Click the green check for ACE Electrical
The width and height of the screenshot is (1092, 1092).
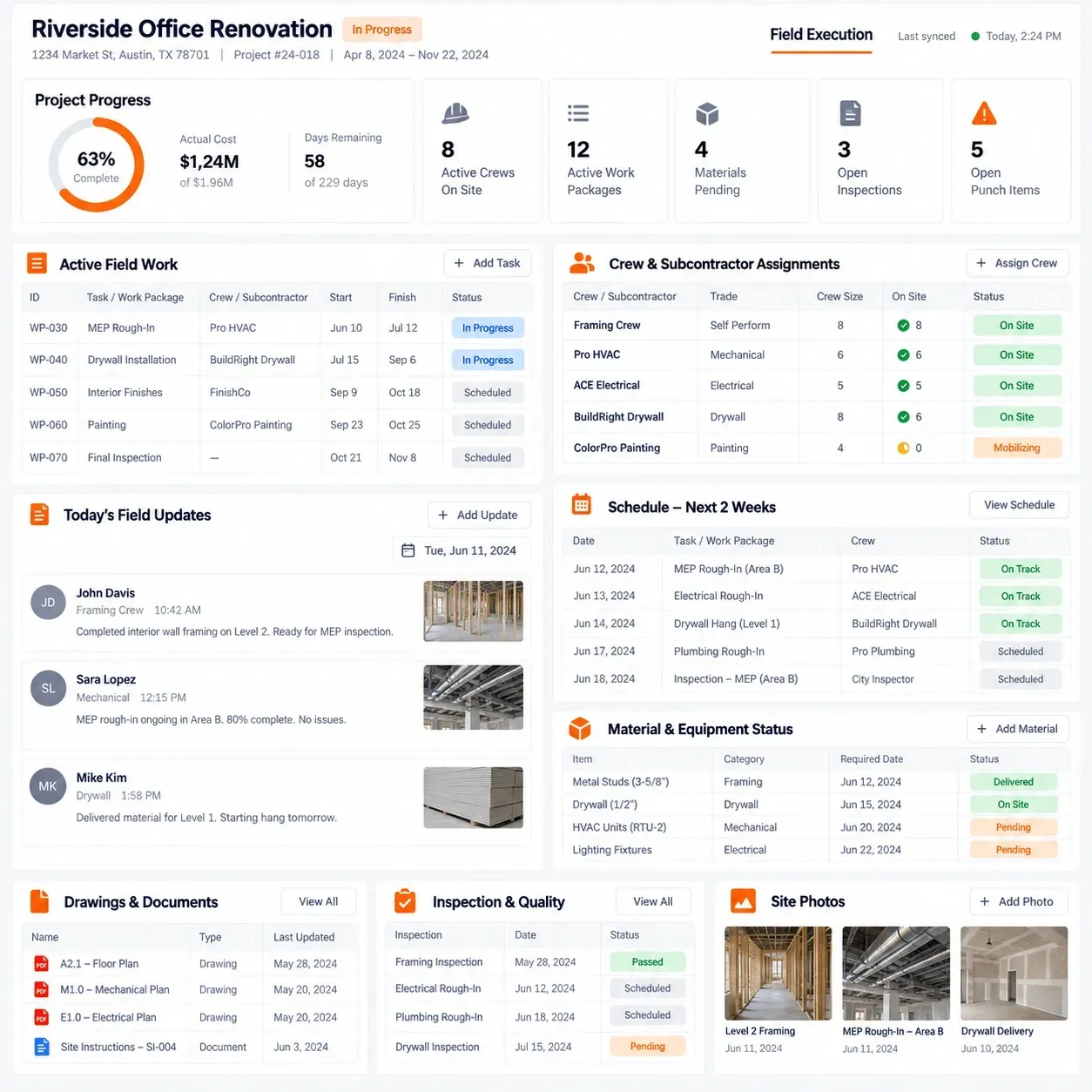point(903,386)
